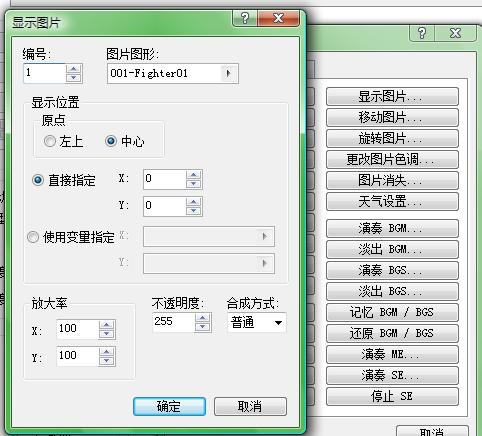
Task: Choose the 直接指定 position option
Action: pos(38,180)
